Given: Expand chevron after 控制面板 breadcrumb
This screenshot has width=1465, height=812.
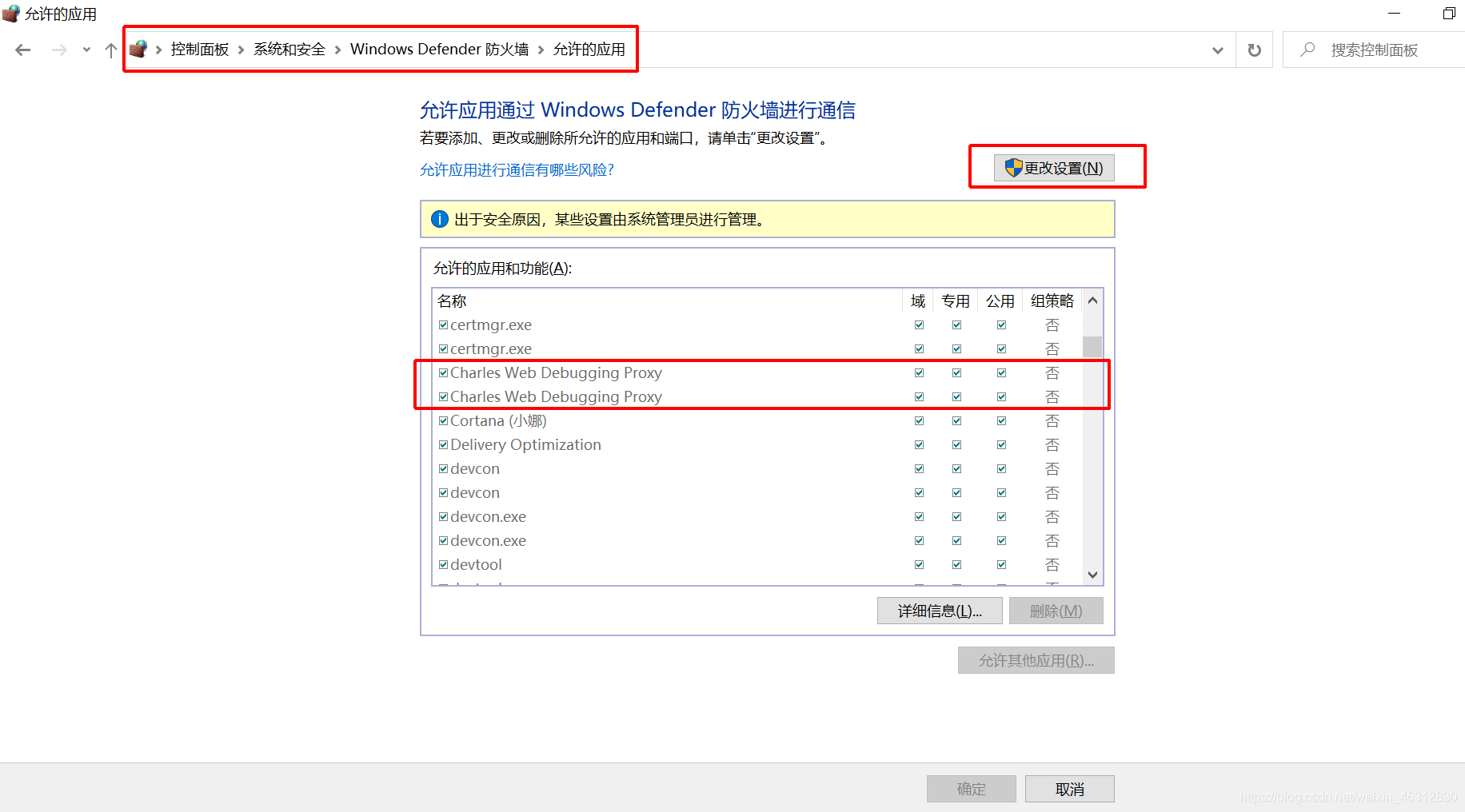Looking at the screenshot, I should tap(241, 50).
